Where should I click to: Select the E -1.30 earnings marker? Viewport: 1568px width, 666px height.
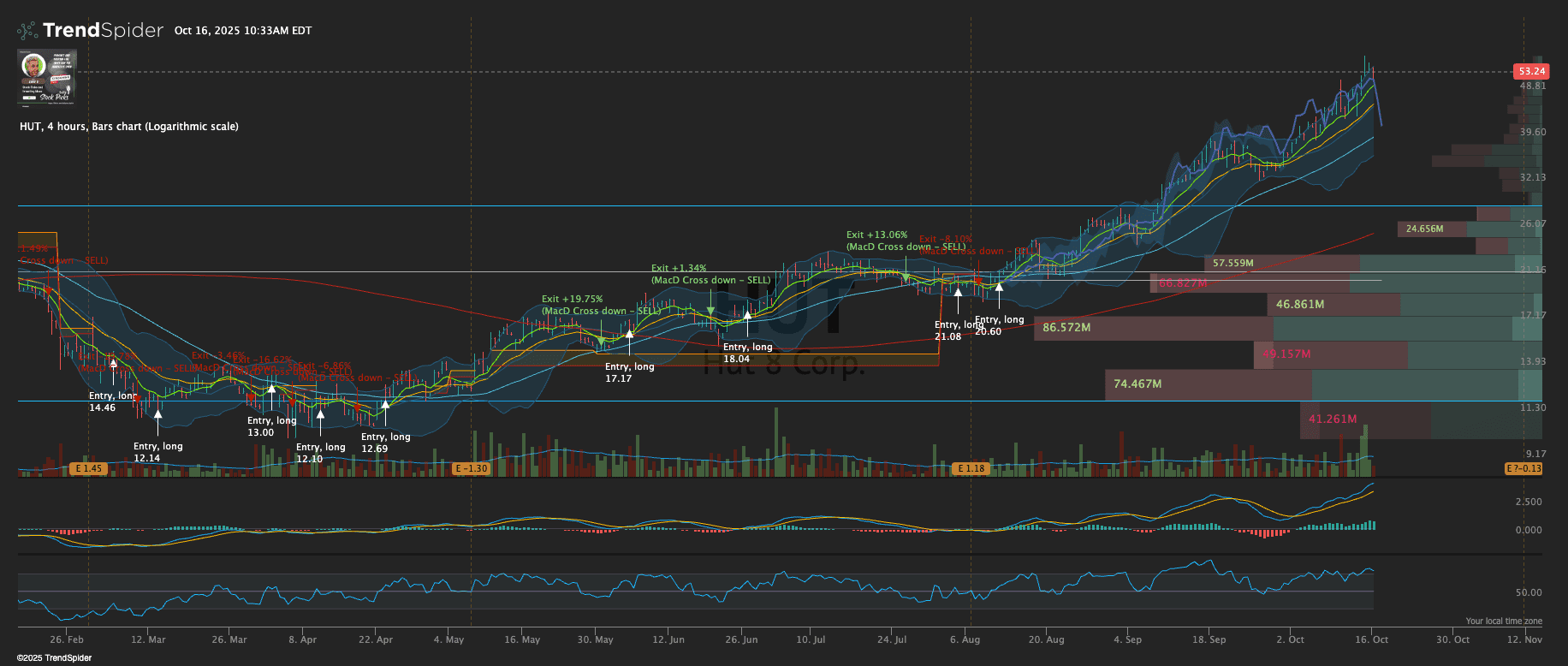tap(471, 468)
